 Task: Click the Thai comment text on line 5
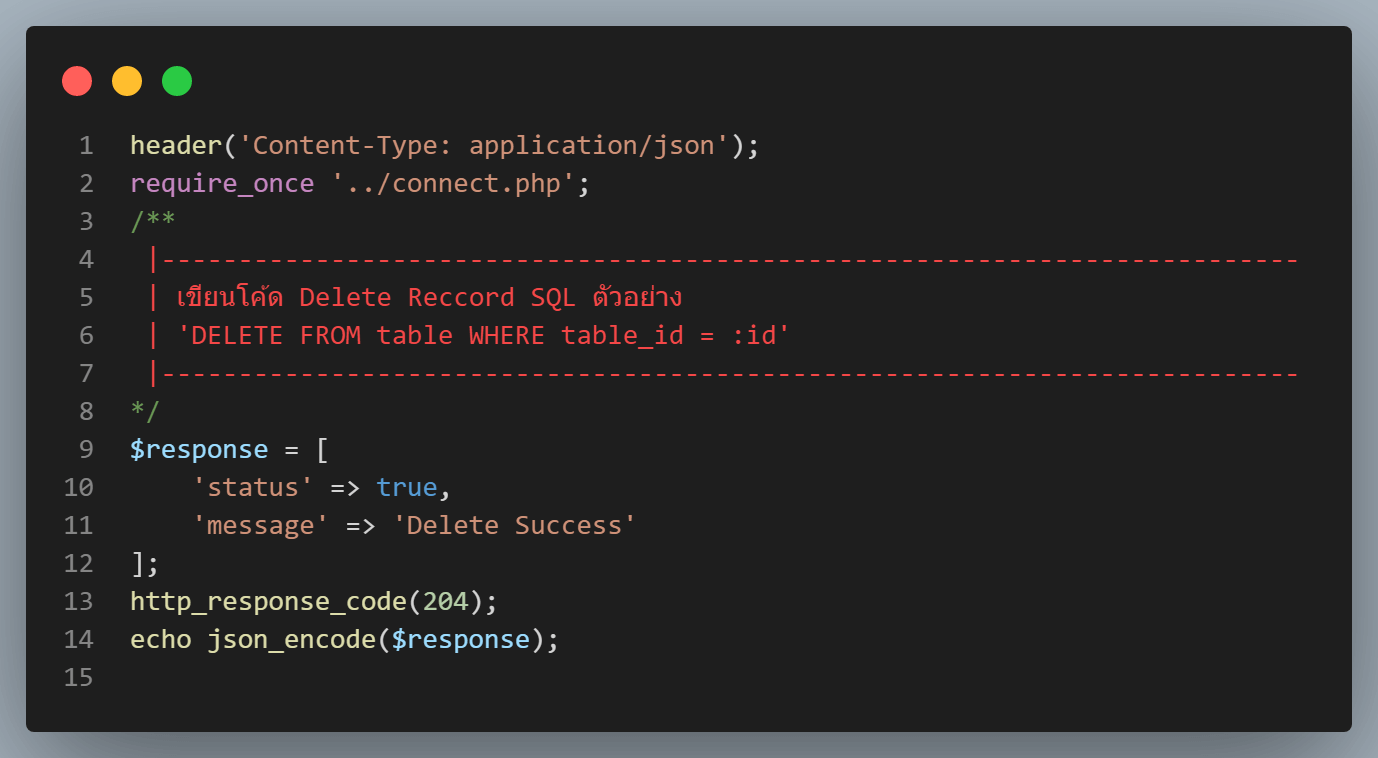click(x=430, y=298)
